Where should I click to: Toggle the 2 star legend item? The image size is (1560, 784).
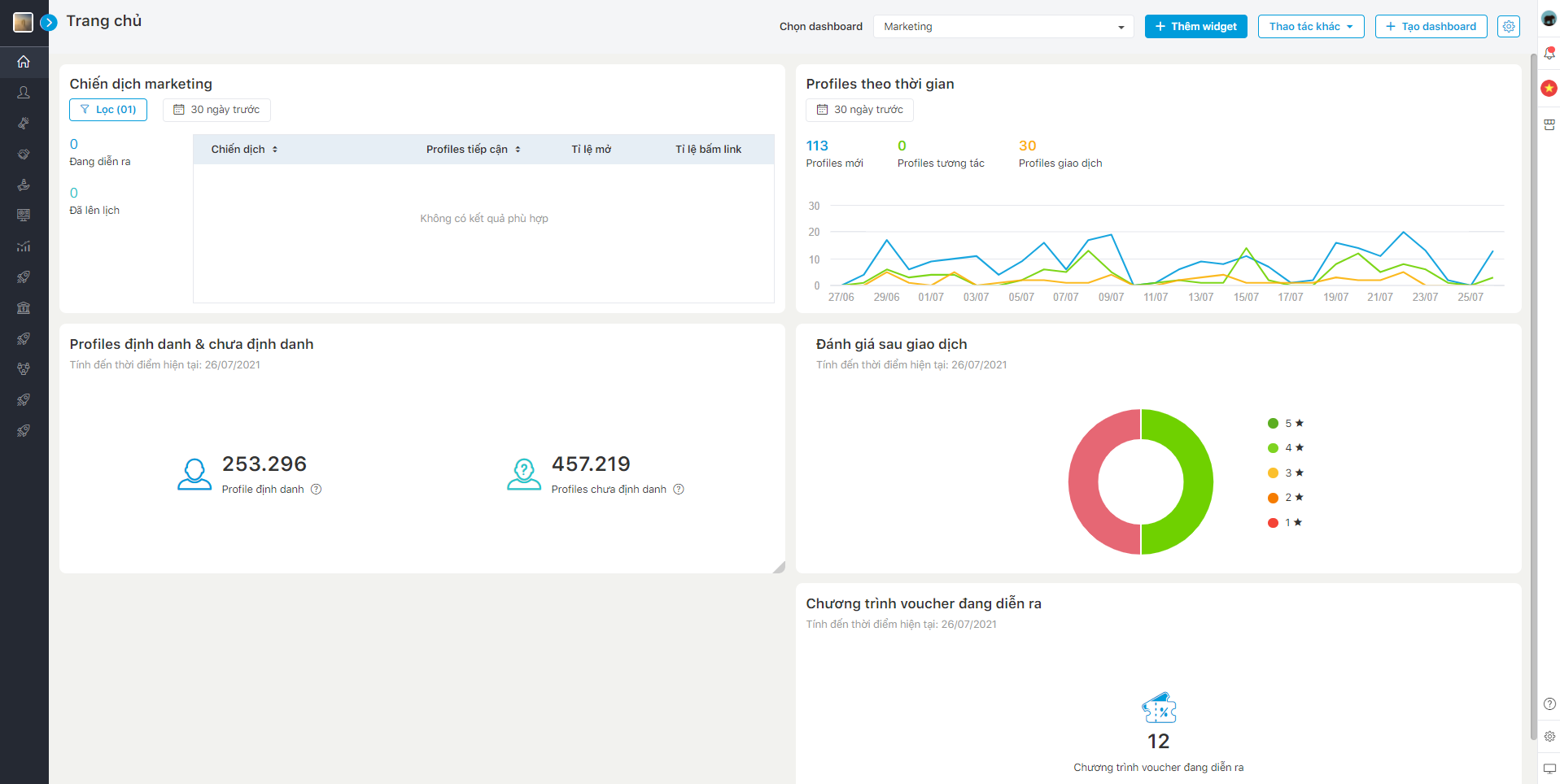click(1286, 498)
